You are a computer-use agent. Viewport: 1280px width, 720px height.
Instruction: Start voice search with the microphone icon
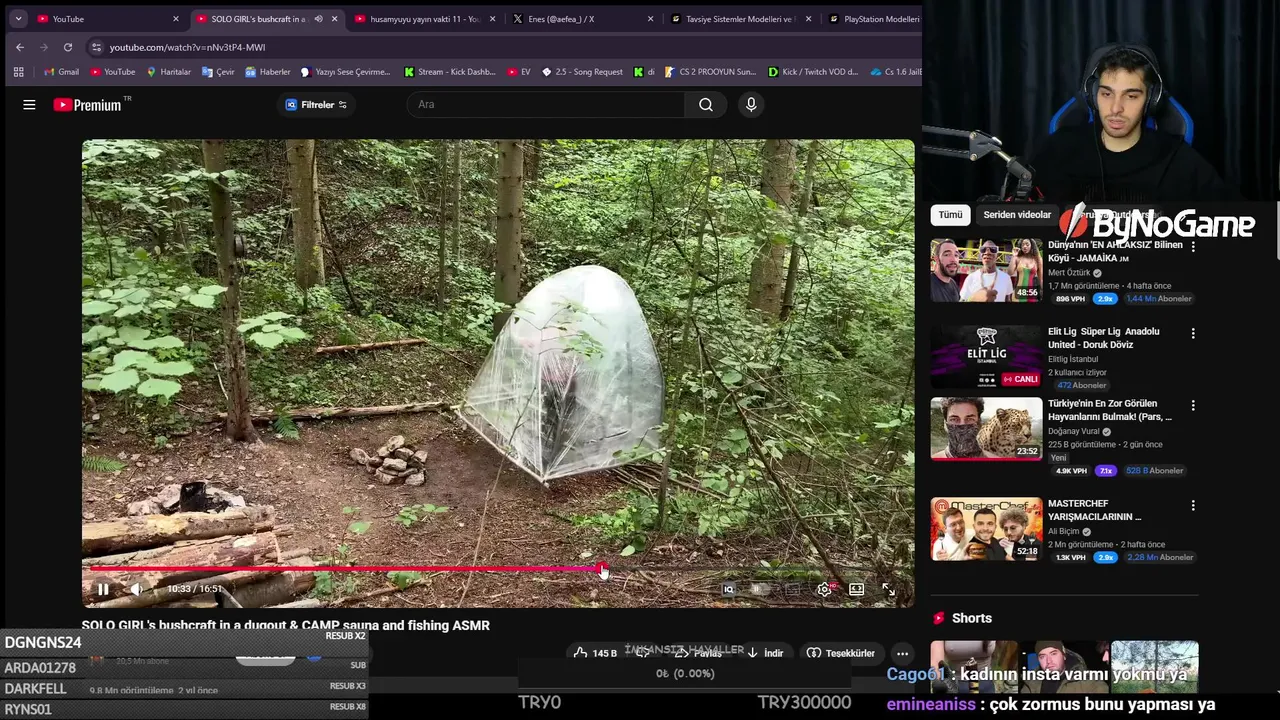pyautogui.click(x=751, y=104)
